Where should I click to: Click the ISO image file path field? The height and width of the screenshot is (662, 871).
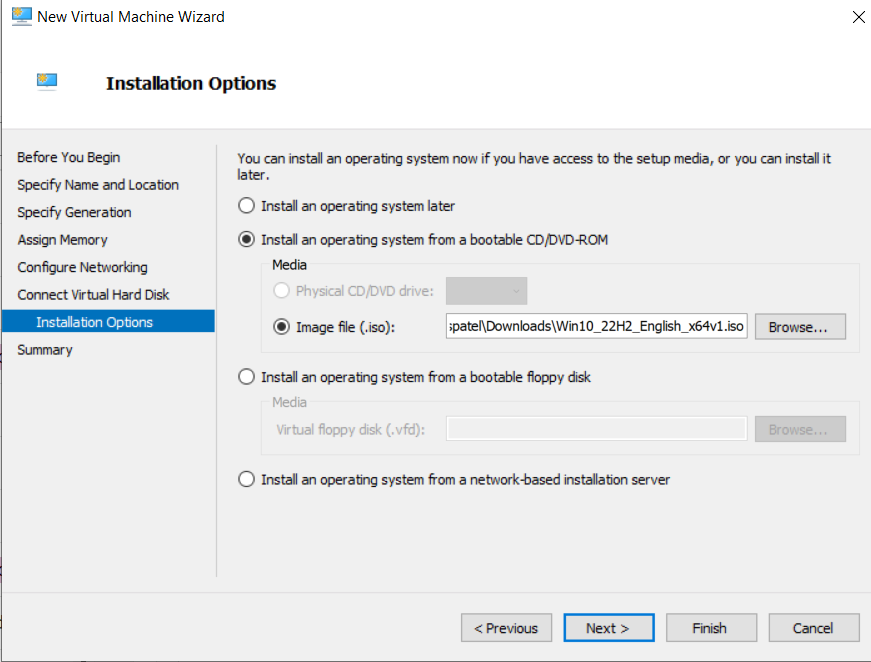597,327
